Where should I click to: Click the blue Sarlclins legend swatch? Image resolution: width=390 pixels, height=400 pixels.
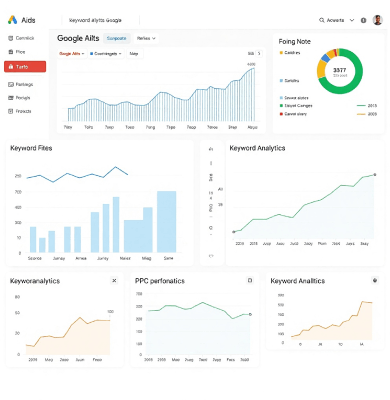pyautogui.click(x=281, y=81)
